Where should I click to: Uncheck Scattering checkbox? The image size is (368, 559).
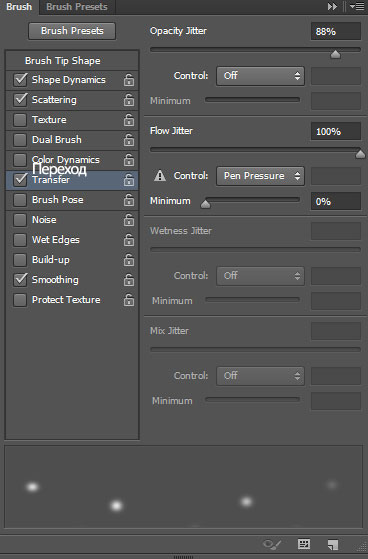pos(20,99)
